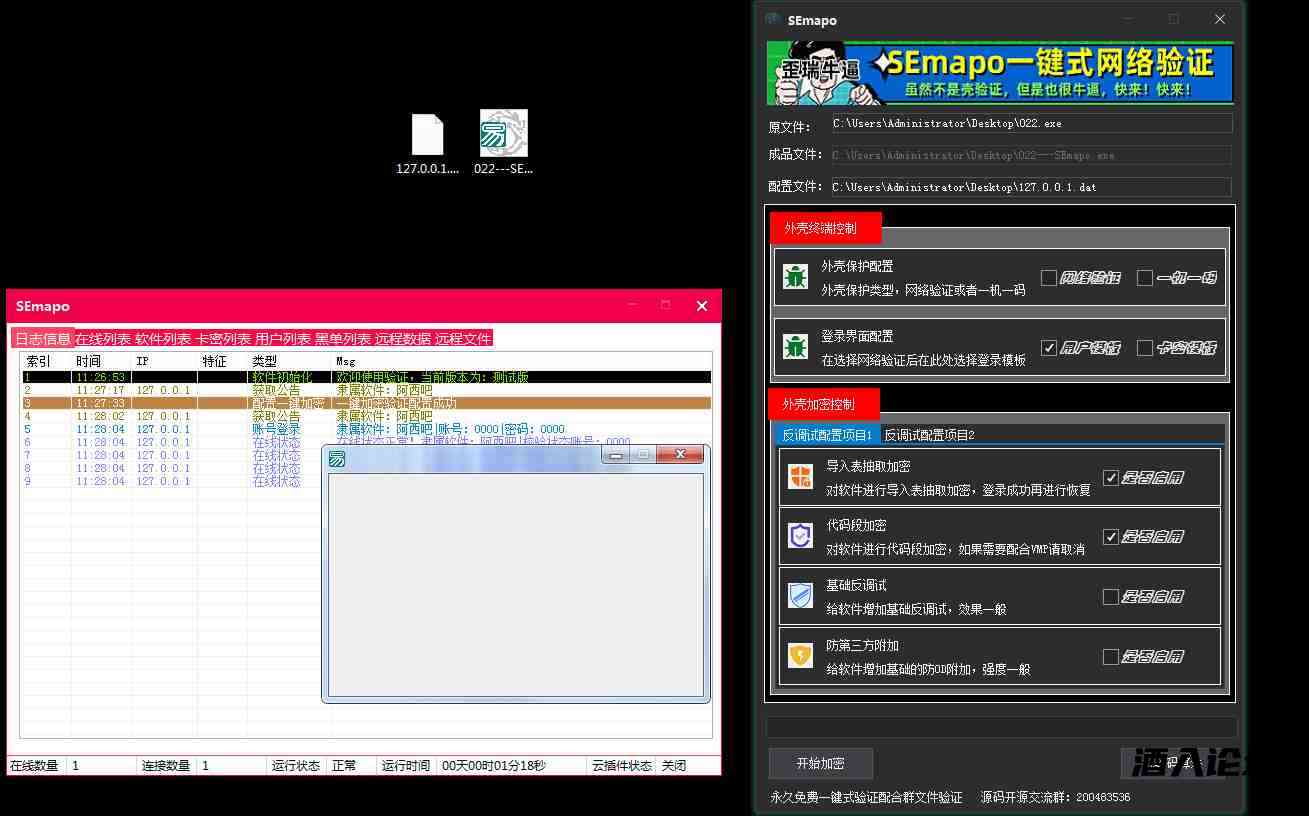Enable the 网络验证 checkbox

1049,278
